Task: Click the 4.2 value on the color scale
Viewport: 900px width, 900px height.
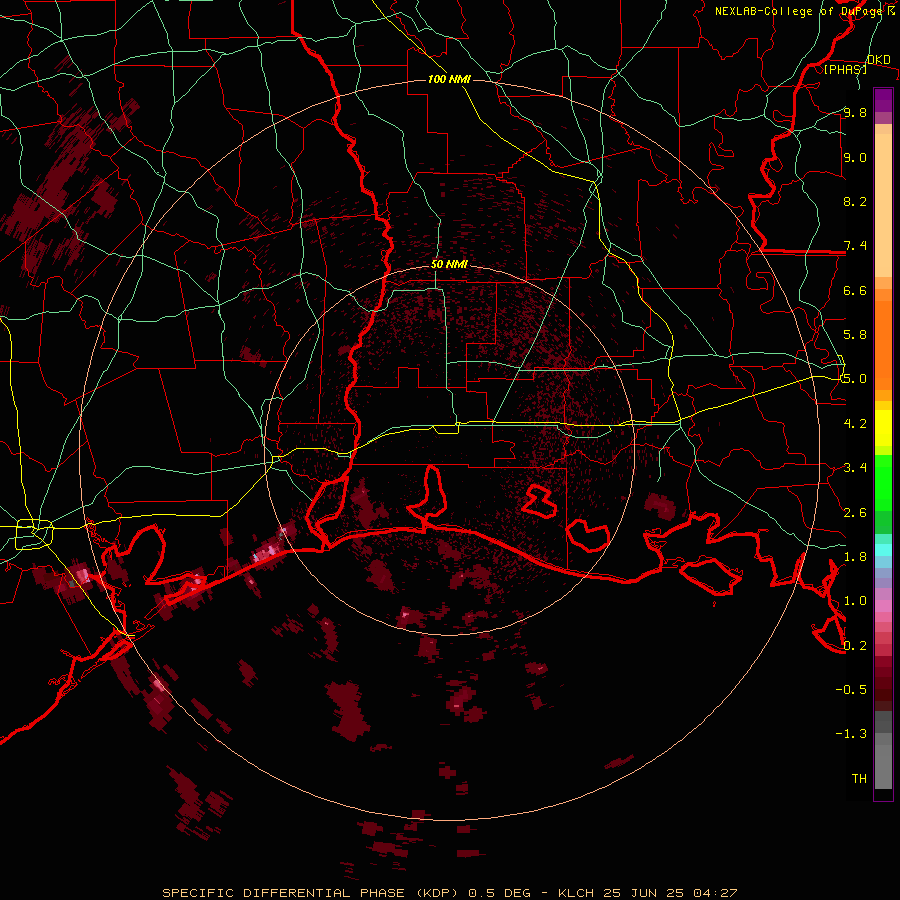Action: pos(855,424)
